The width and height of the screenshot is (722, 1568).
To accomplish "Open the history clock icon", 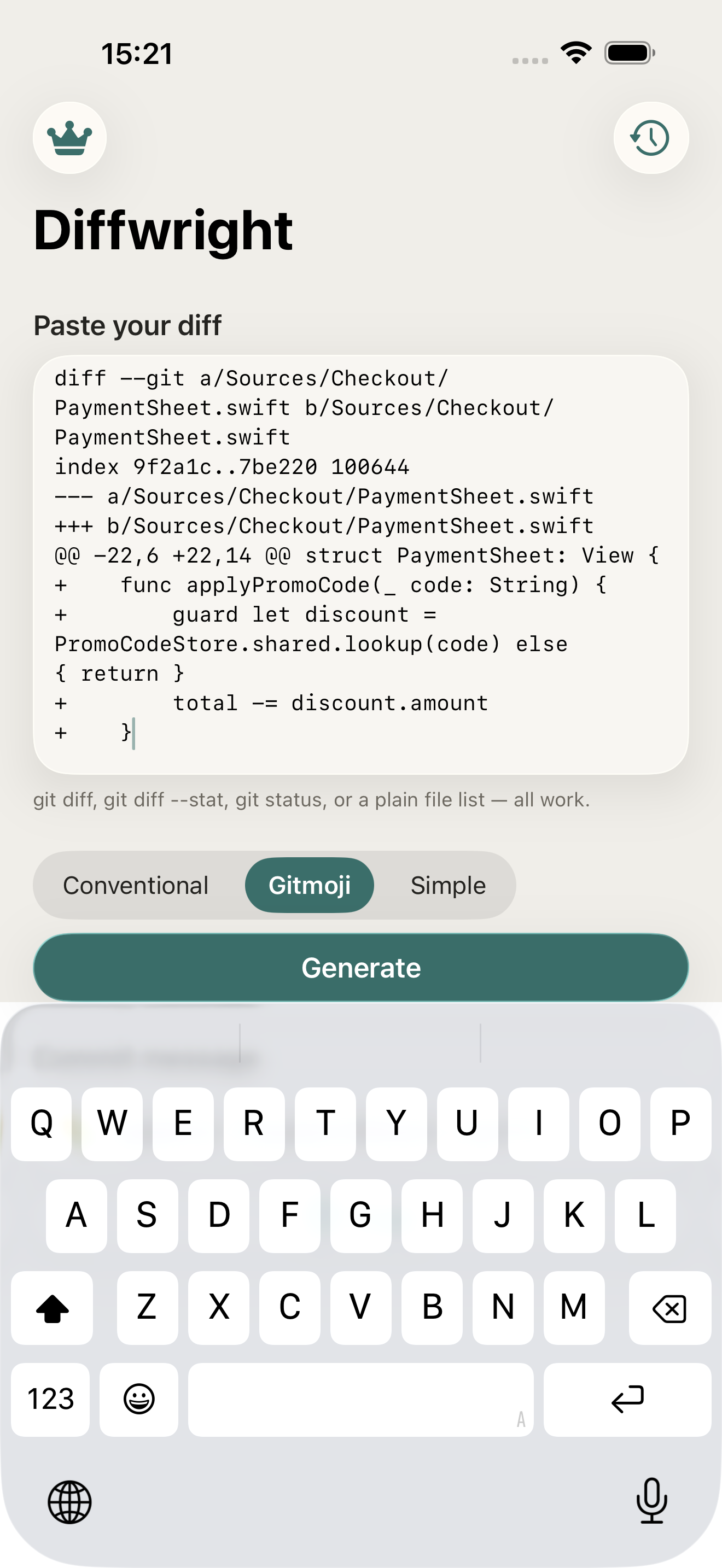I will click(651, 138).
